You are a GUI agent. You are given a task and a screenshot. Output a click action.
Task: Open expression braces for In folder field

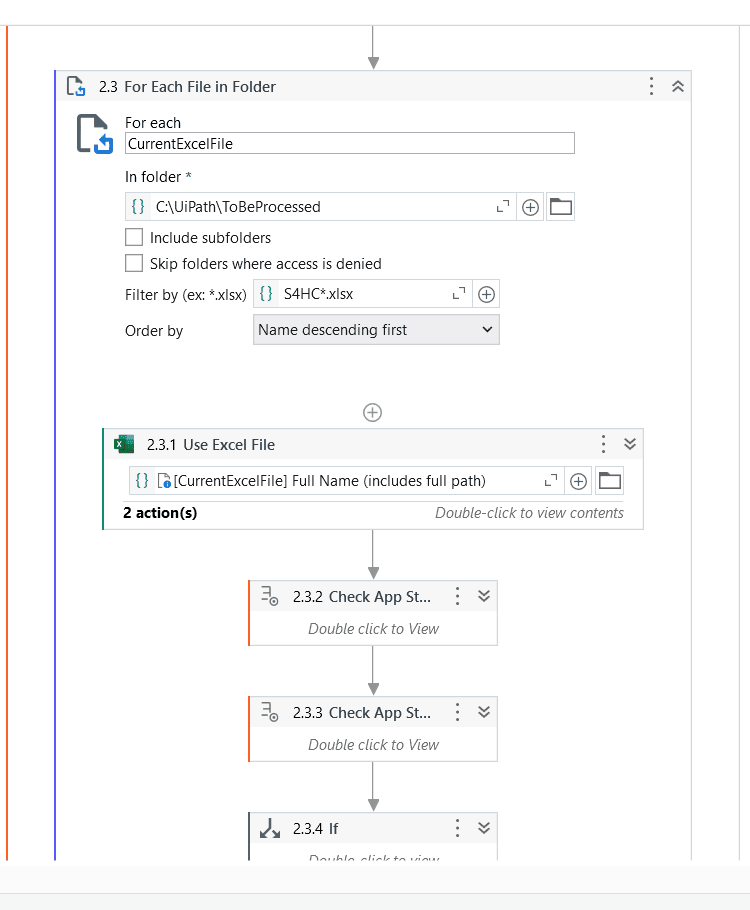138,207
